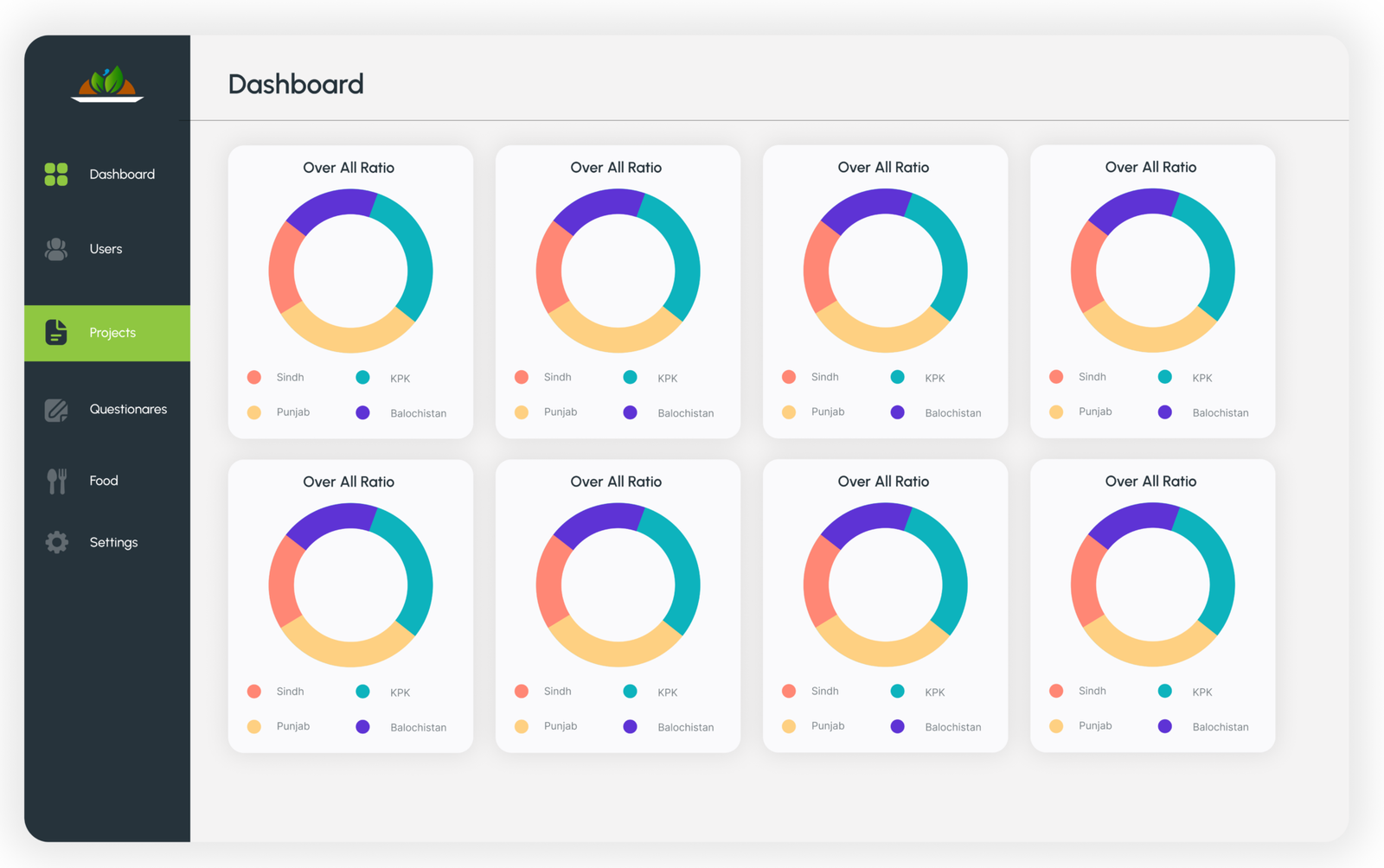This screenshot has width=1384, height=868.
Task: Click the green Dashboard grid icon
Action: 56,175
